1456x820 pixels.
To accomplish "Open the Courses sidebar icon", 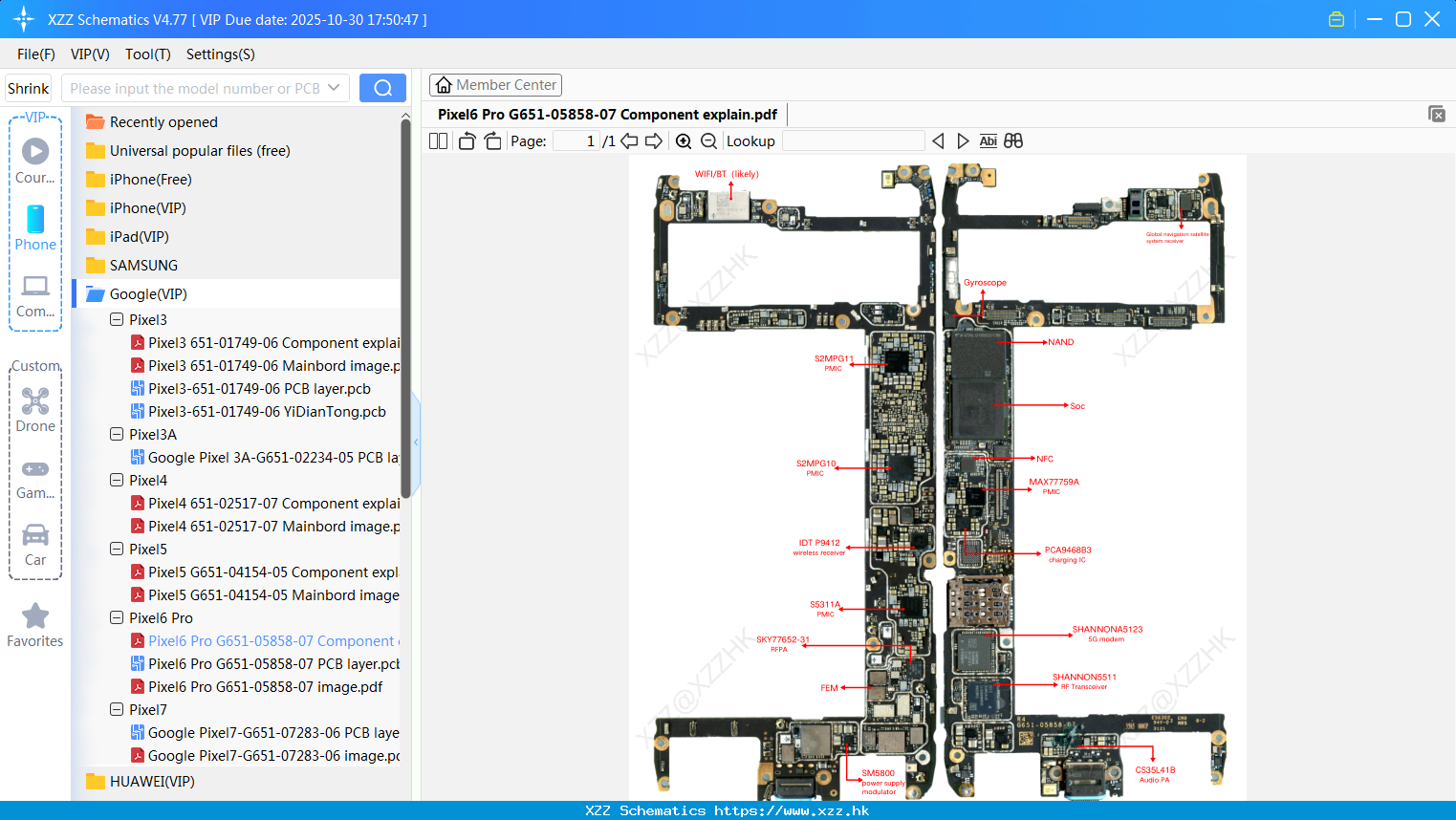I will click(x=35, y=161).
